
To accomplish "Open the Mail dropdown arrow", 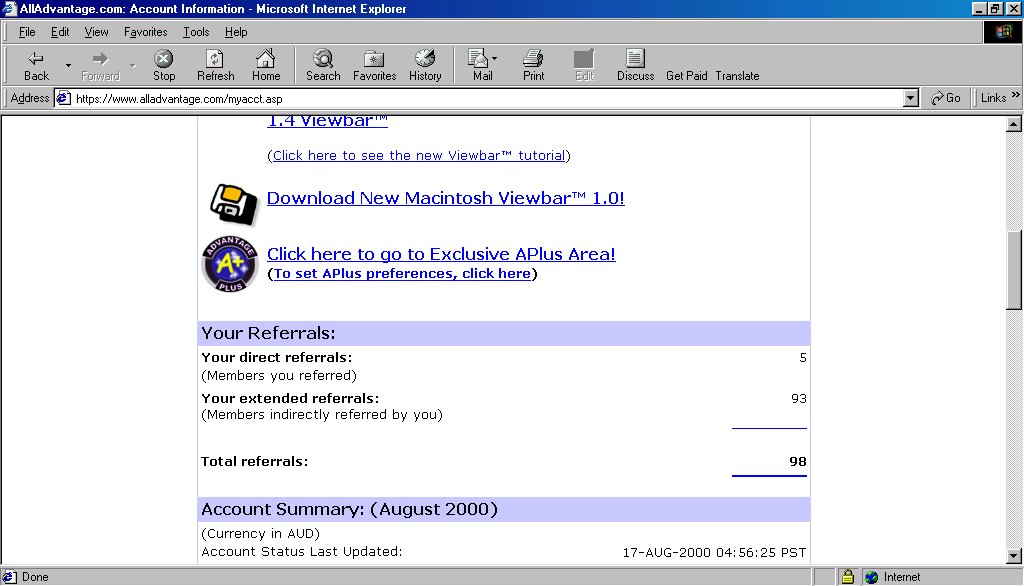I will pyautogui.click(x=494, y=59).
